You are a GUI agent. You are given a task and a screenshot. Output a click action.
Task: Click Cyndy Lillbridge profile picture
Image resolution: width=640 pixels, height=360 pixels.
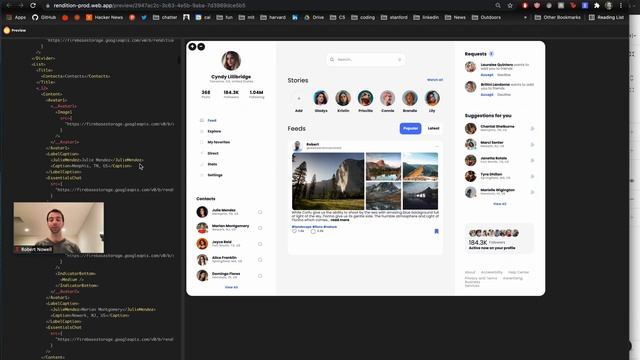(x=231, y=61)
